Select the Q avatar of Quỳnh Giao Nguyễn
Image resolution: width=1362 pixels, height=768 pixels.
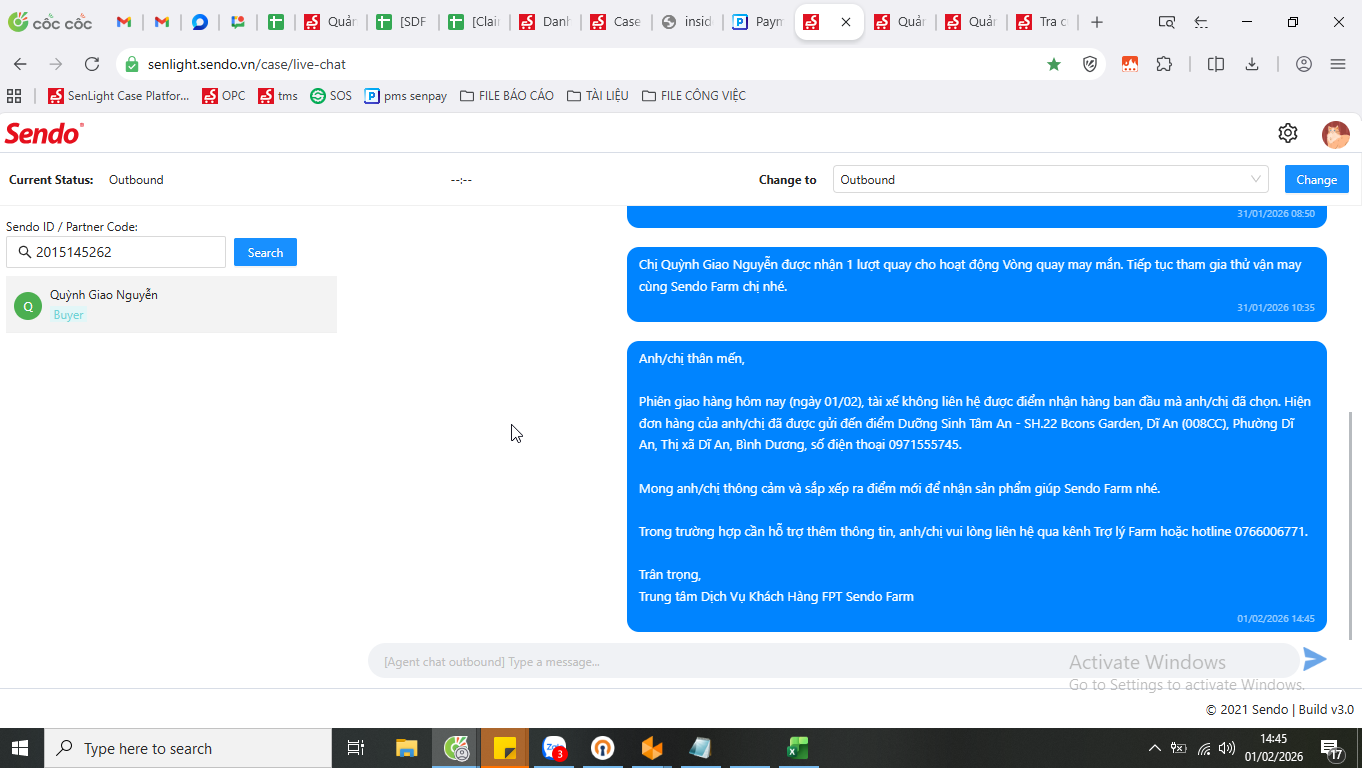click(x=28, y=306)
